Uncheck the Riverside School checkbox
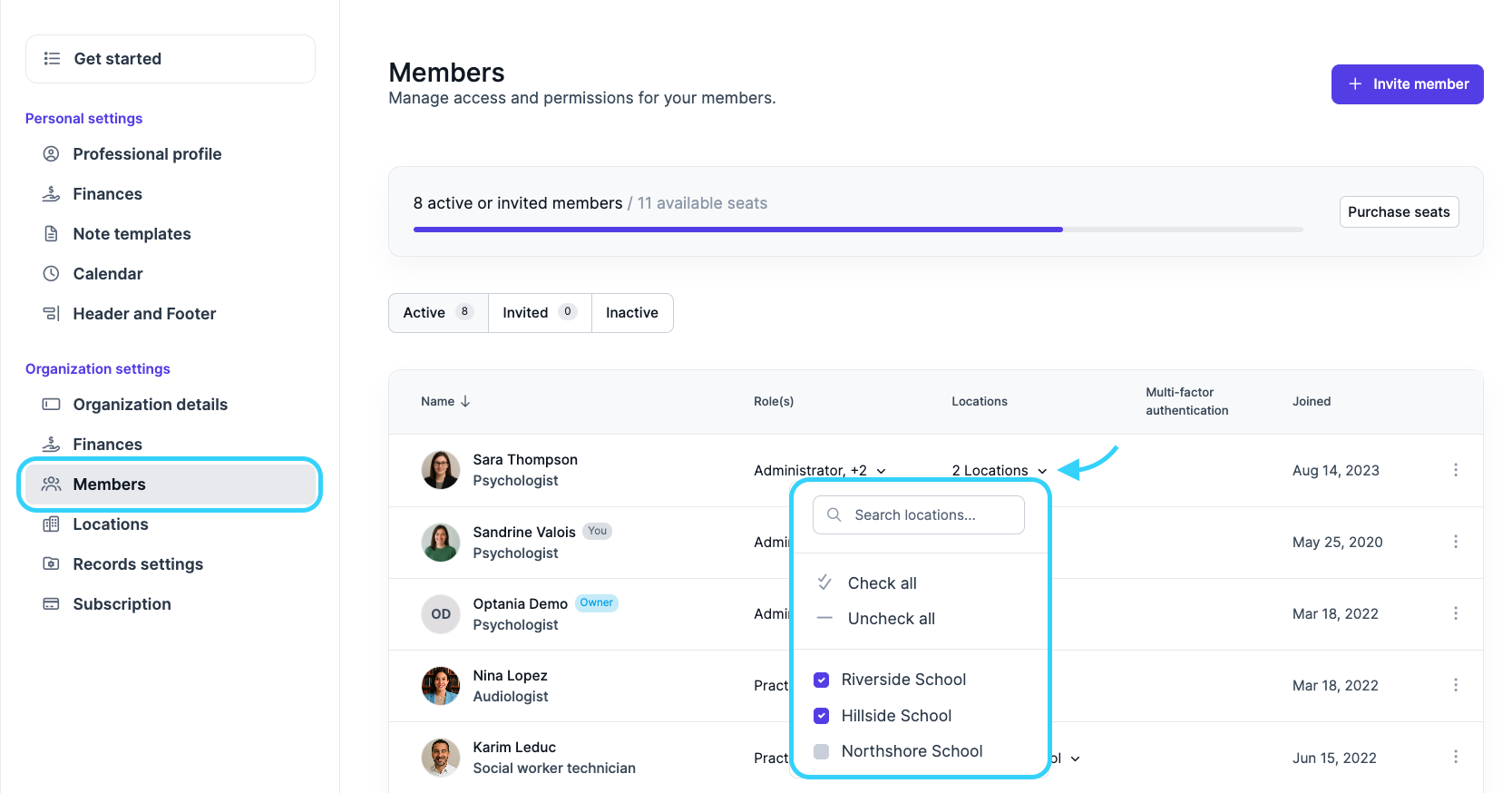Screen dimensions: 1512x793 [x=822, y=680]
